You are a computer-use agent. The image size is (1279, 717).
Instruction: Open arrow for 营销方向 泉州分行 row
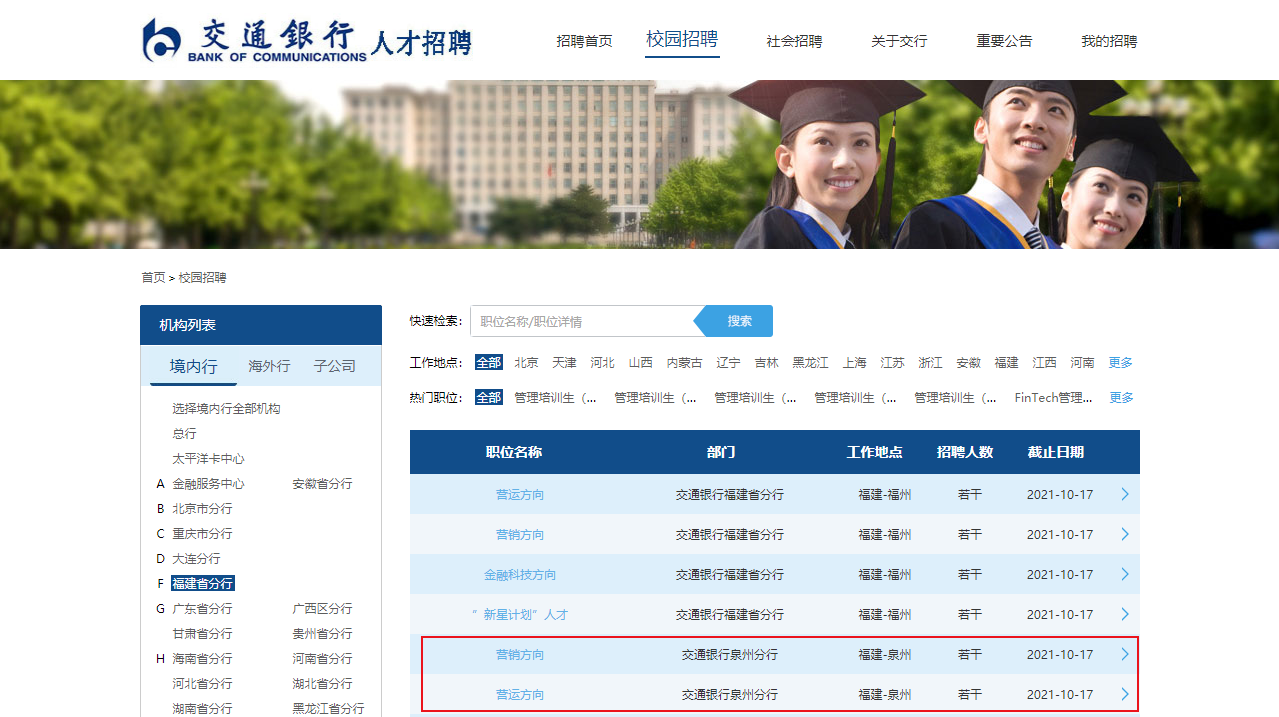click(x=1125, y=654)
